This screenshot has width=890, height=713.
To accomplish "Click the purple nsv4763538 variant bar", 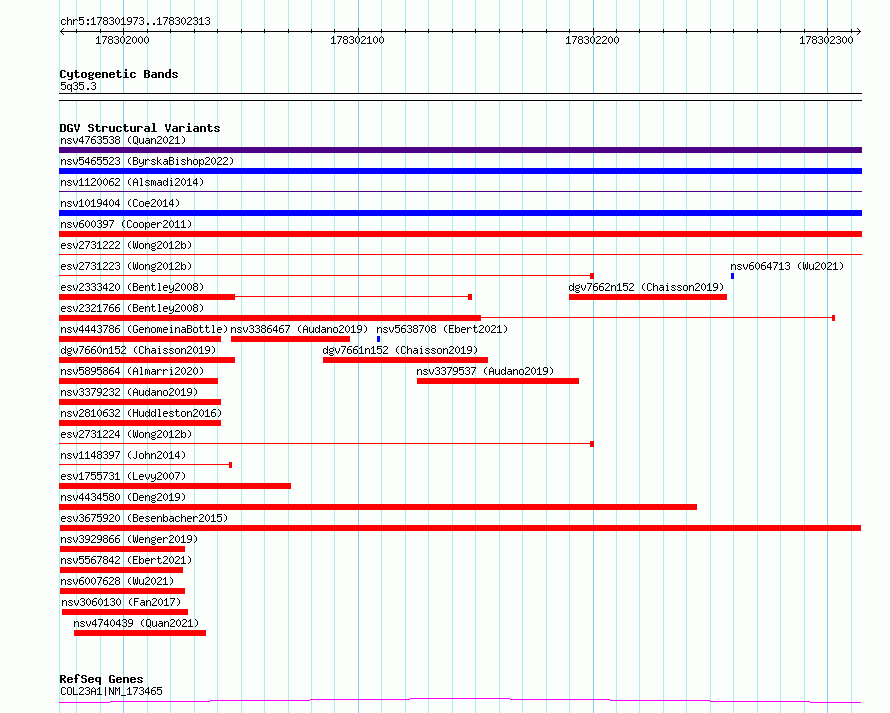I will tap(460, 150).
